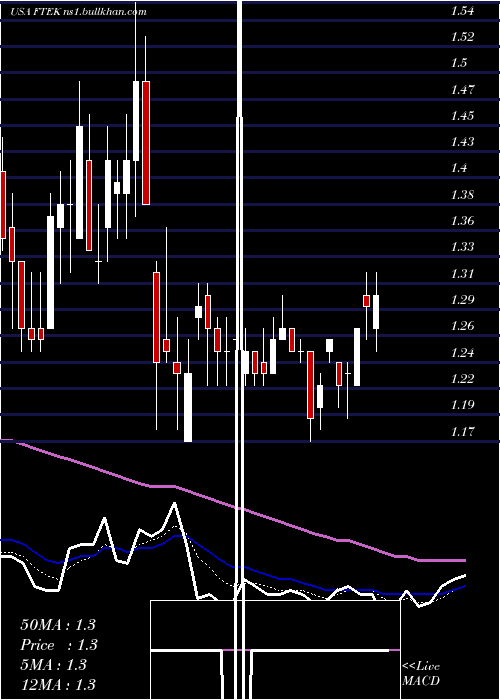Select the 1.19 price label
Viewport: 500px width, 700px height.
(462, 405)
